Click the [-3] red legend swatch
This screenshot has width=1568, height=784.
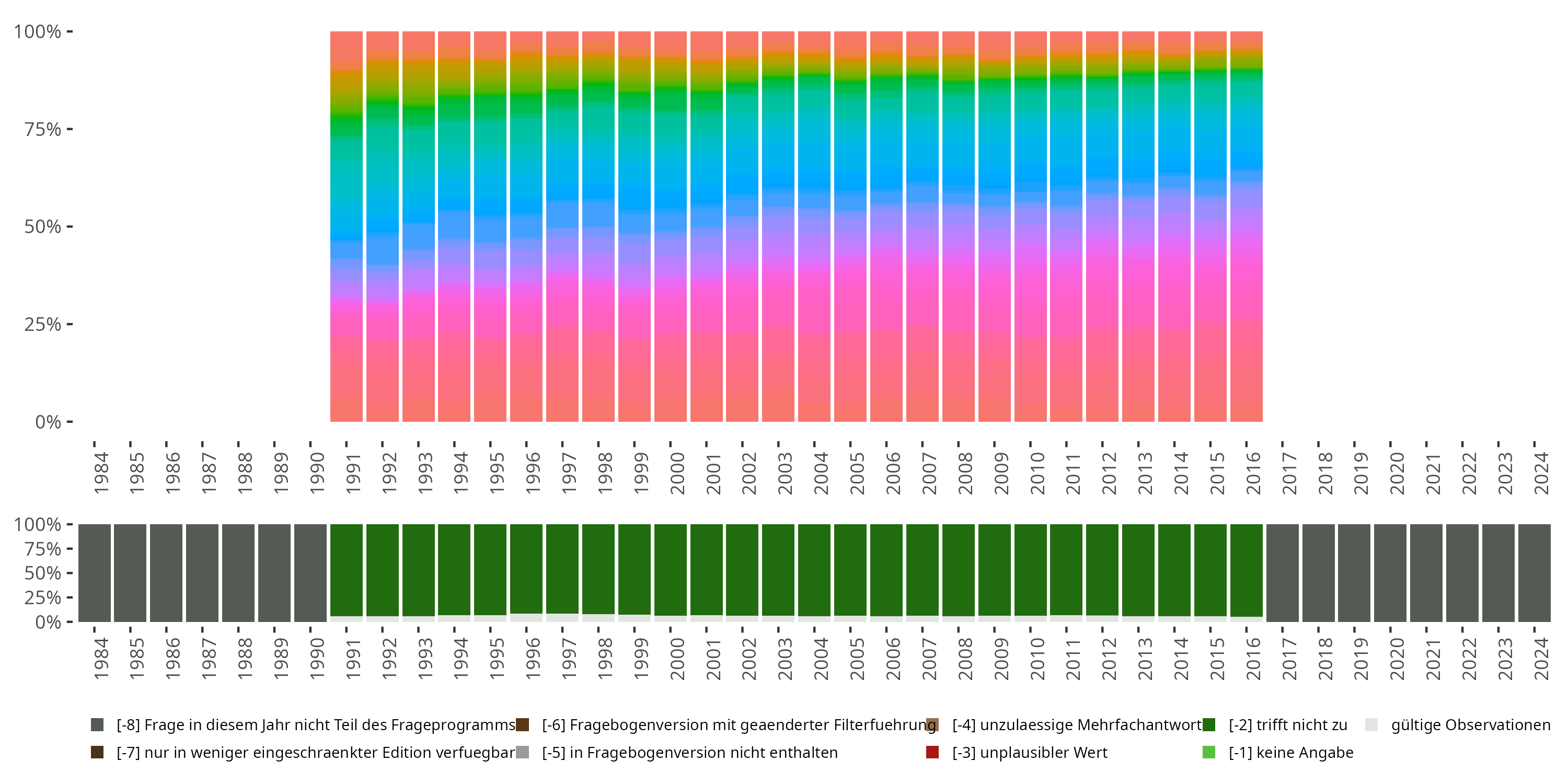pos(932,752)
